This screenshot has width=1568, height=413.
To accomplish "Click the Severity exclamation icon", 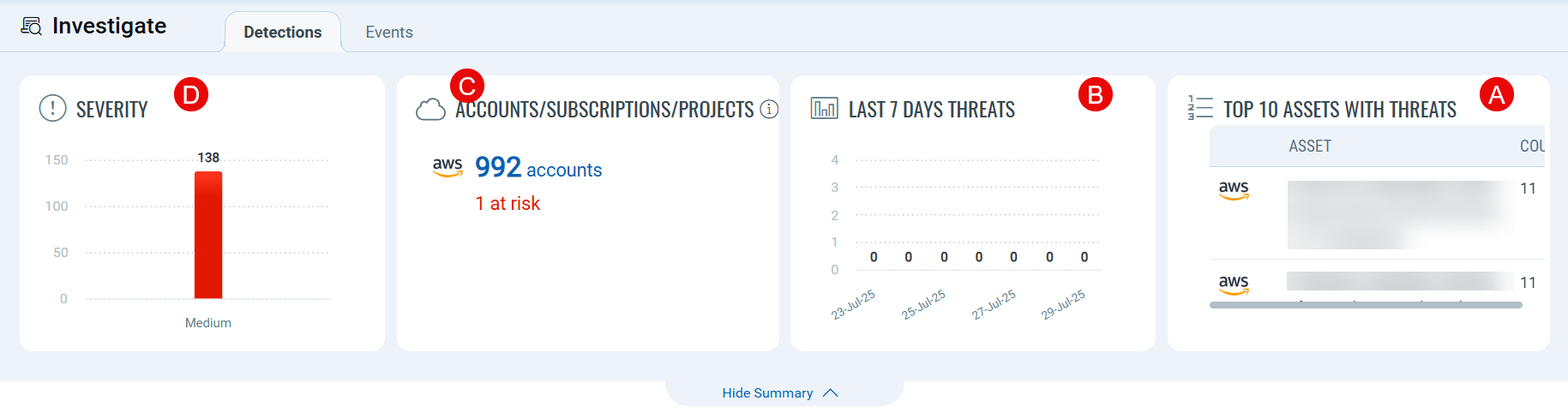I will click(52, 108).
